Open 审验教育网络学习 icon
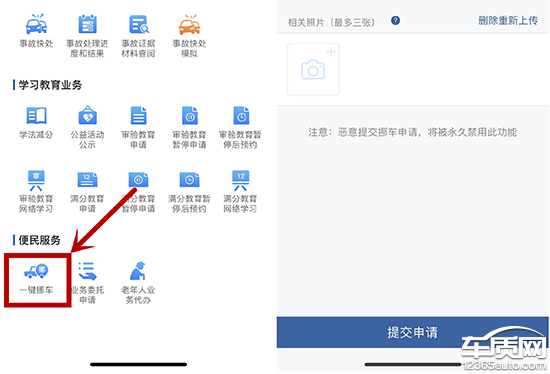 (x=36, y=180)
